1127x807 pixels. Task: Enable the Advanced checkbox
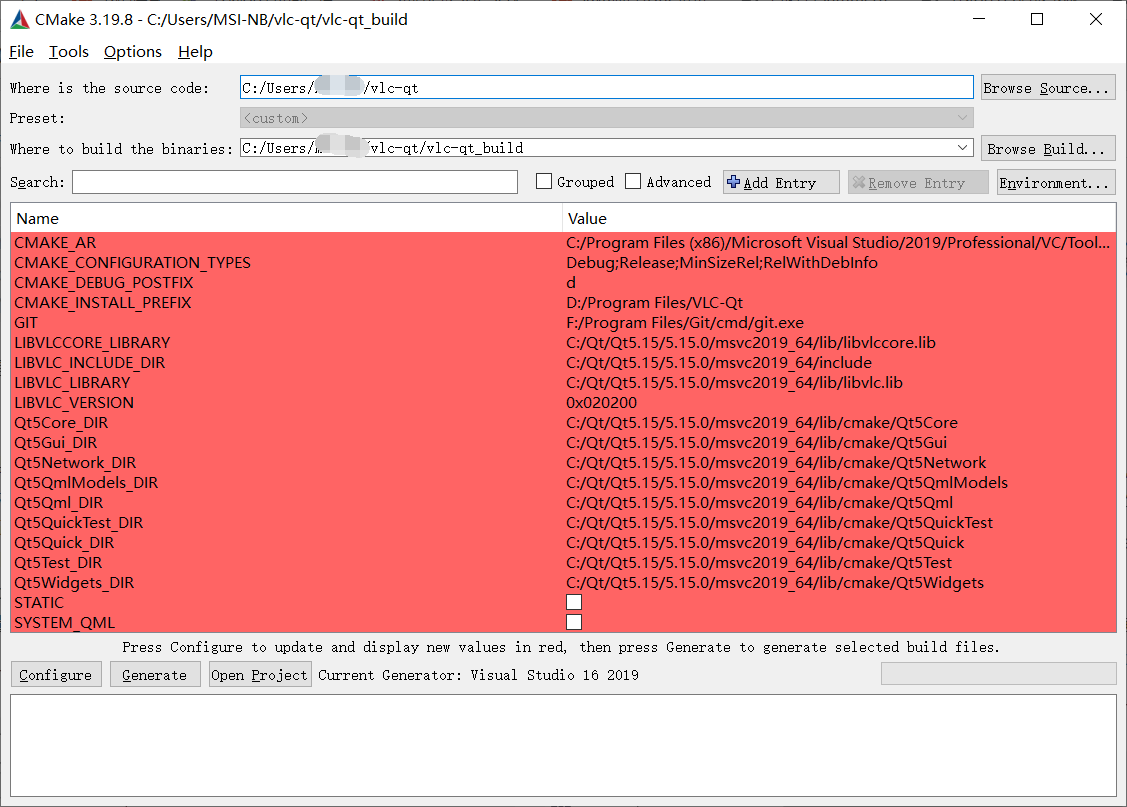[632, 181]
